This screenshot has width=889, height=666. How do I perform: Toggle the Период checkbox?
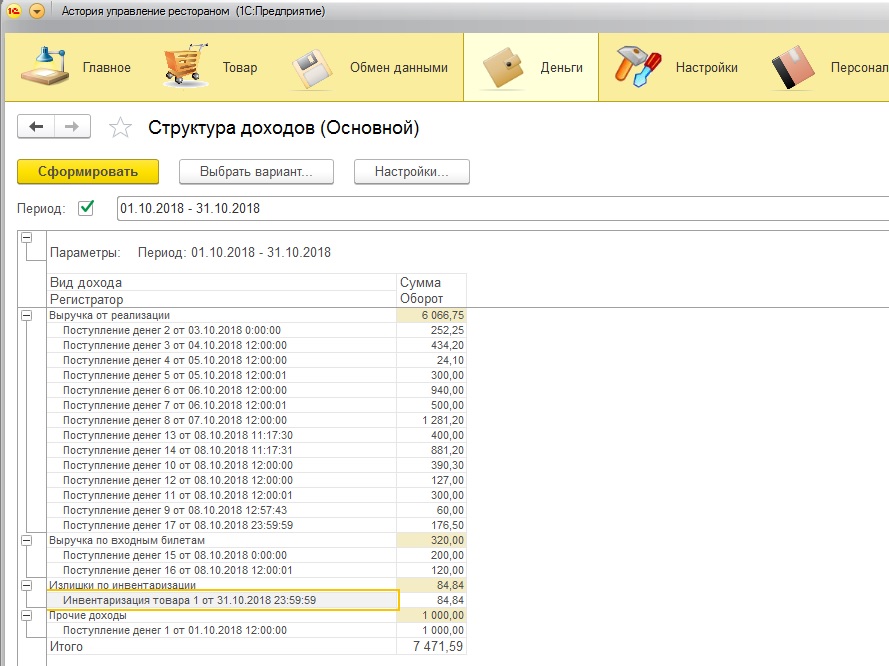tap(86, 208)
